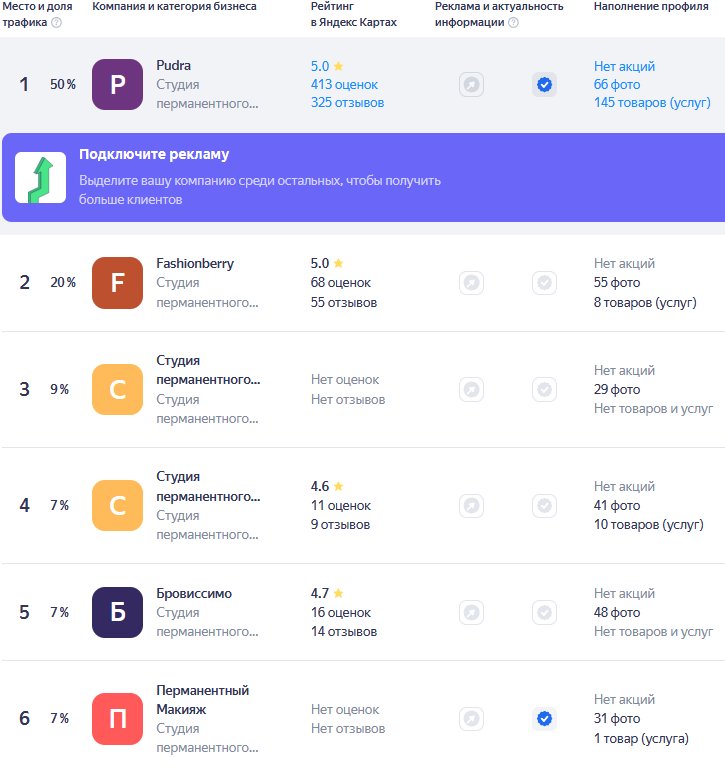725x775 pixels.
Task: Click 'Подключите рекламу' banner title
Action: [154, 155]
